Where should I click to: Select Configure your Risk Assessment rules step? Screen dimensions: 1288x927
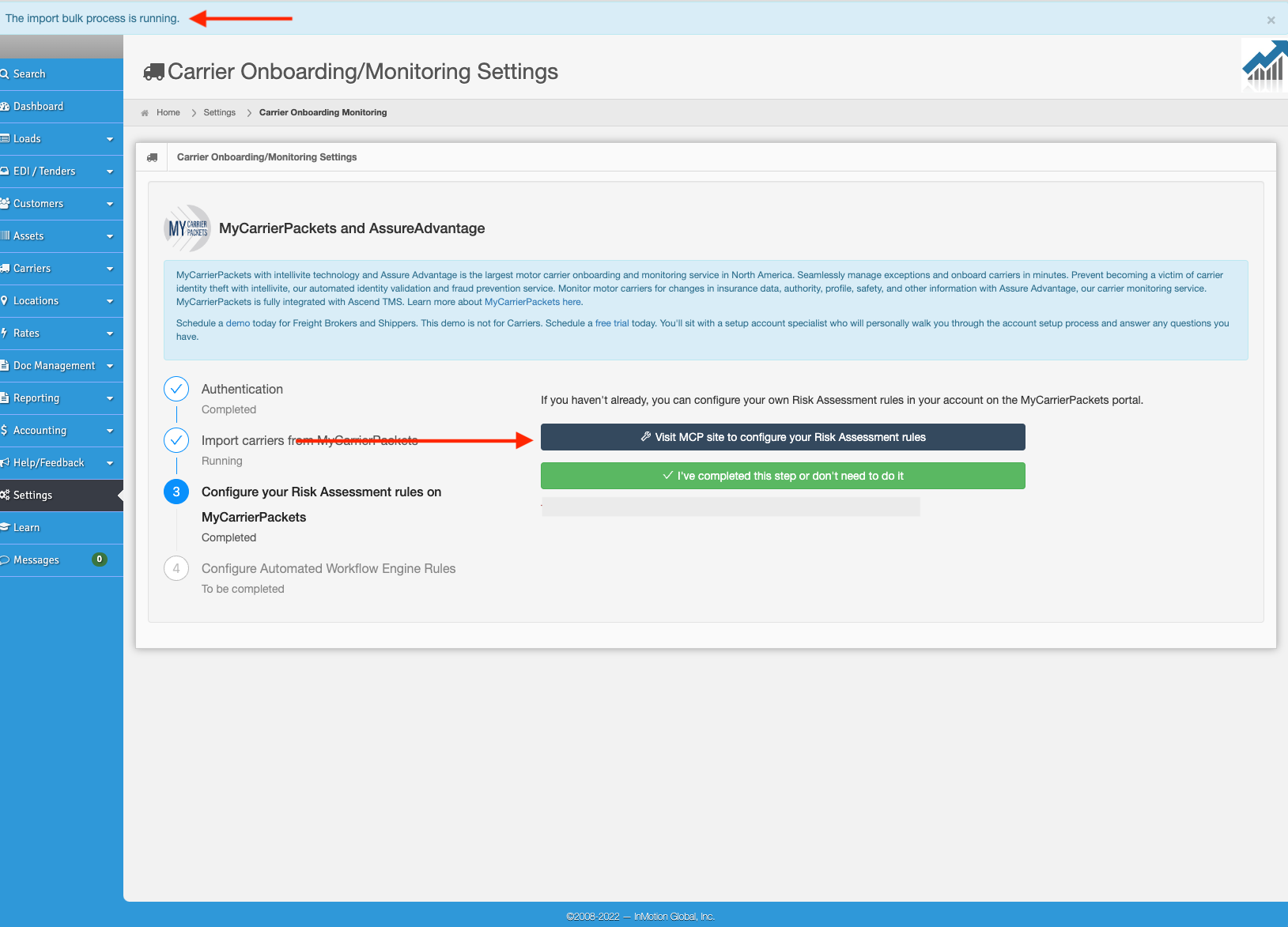pyautogui.click(x=322, y=504)
